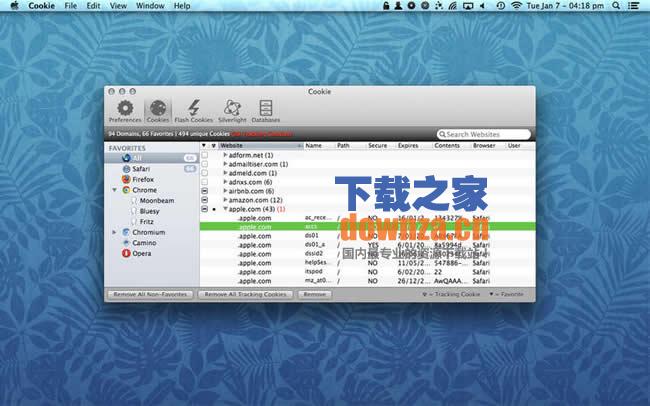Click Remove All Non-Favorites button
The image size is (650, 406).
(x=150, y=294)
